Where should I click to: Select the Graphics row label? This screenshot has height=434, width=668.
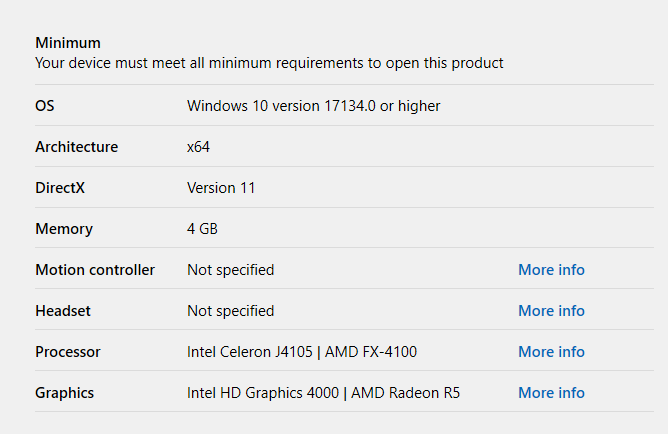click(x=65, y=393)
